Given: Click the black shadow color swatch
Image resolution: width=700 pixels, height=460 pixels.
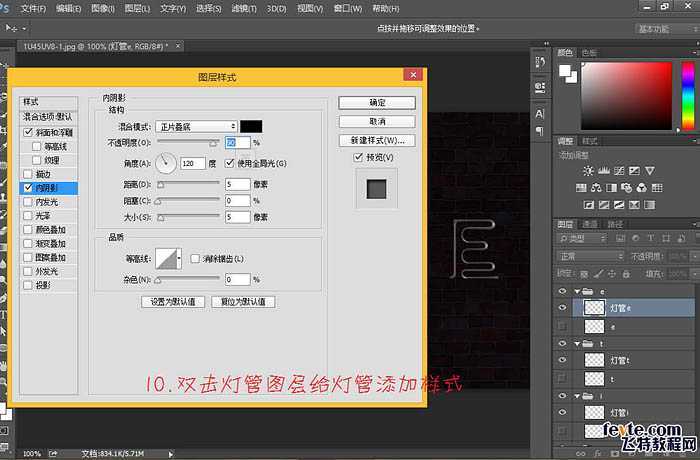Looking at the screenshot, I should tap(251, 126).
